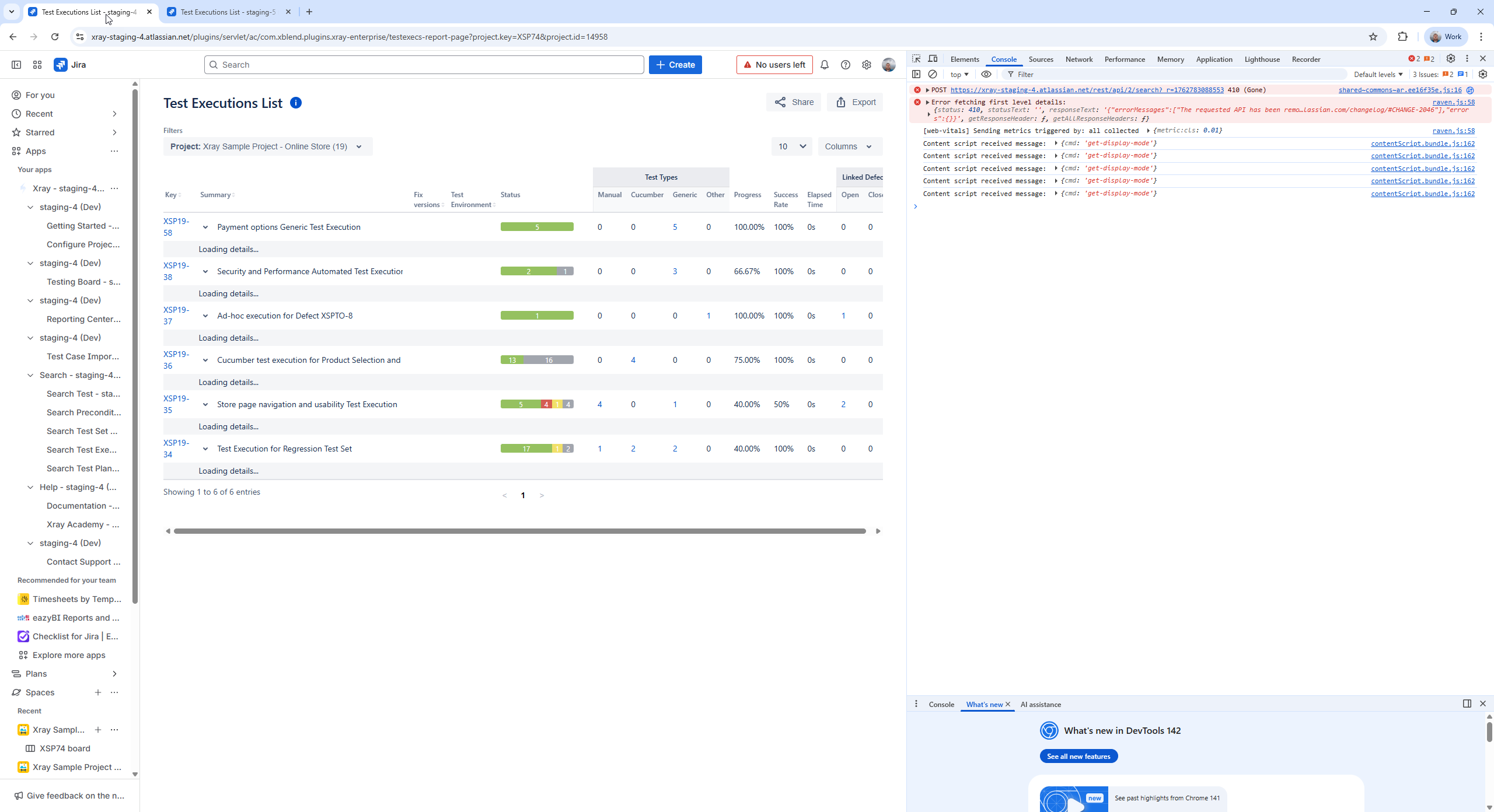Switch to the Test Executions List staging-5 tab
The height and width of the screenshot is (812, 1494).
(x=228, y=12)
